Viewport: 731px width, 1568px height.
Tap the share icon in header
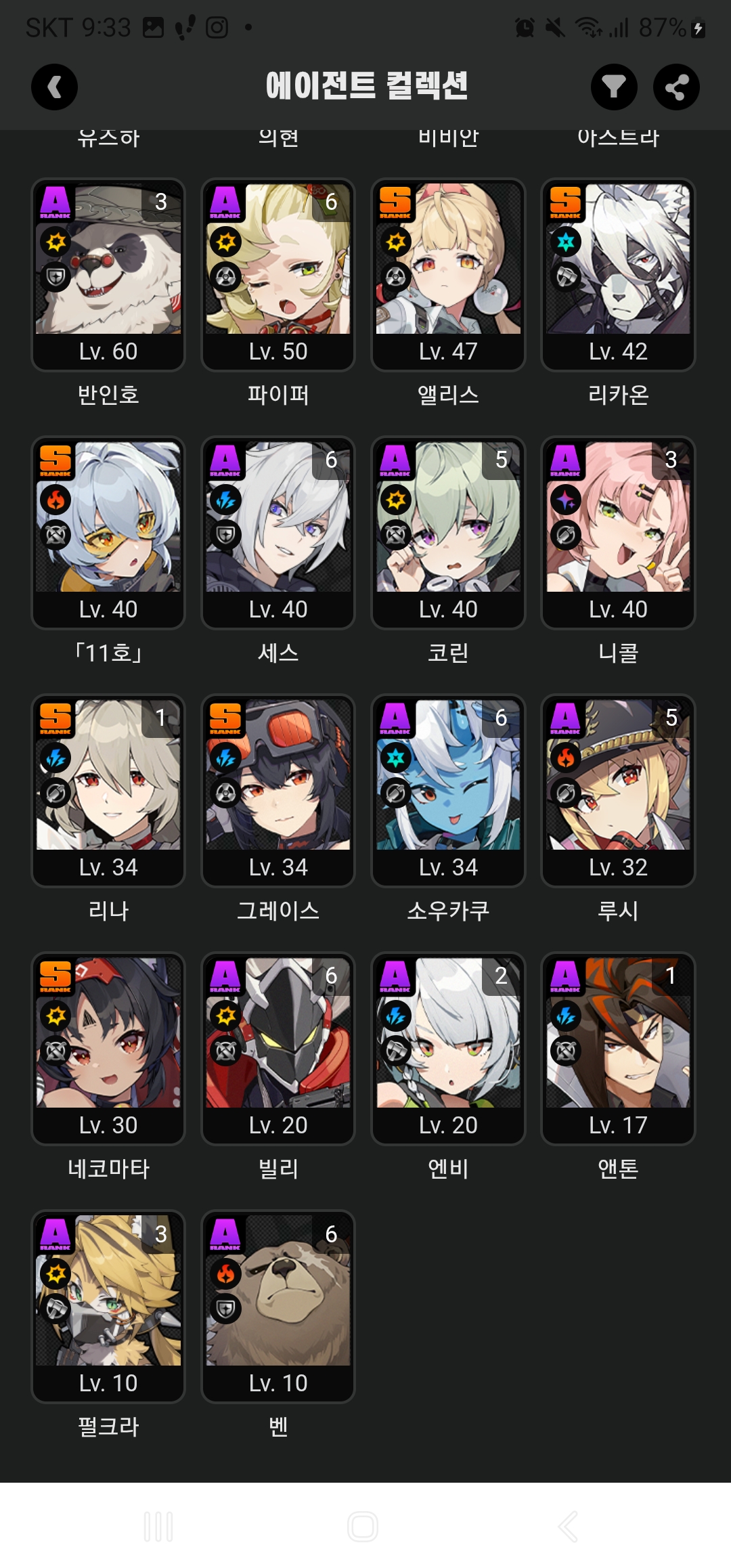coord(676,87)
